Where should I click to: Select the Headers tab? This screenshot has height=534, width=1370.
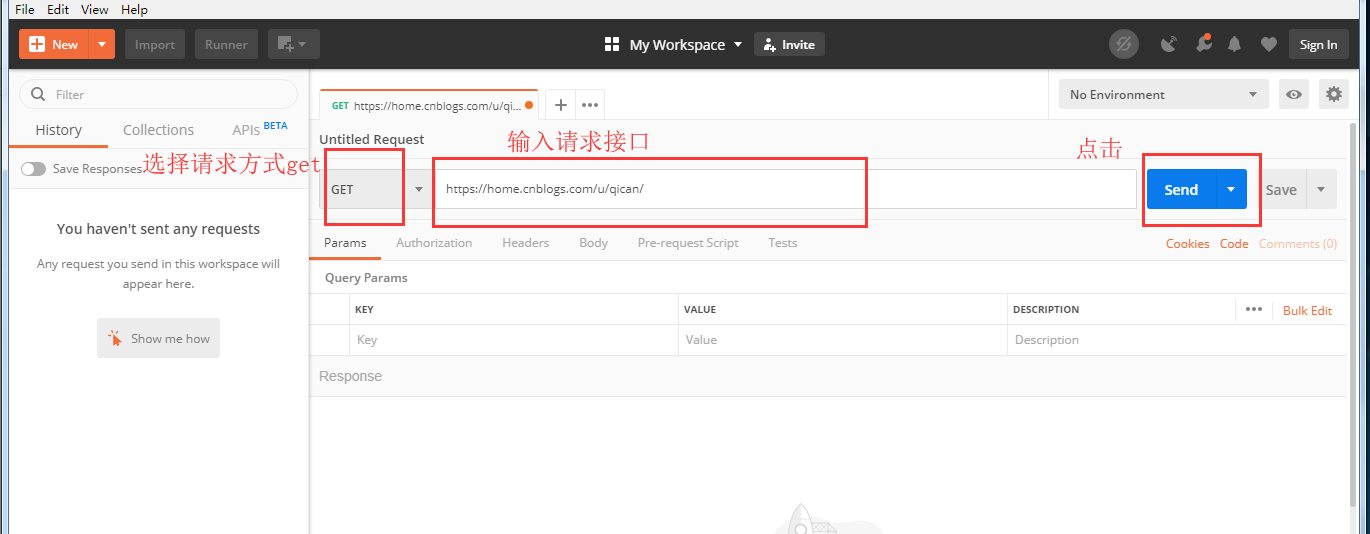pyautogui.click(x=525, y=243)
